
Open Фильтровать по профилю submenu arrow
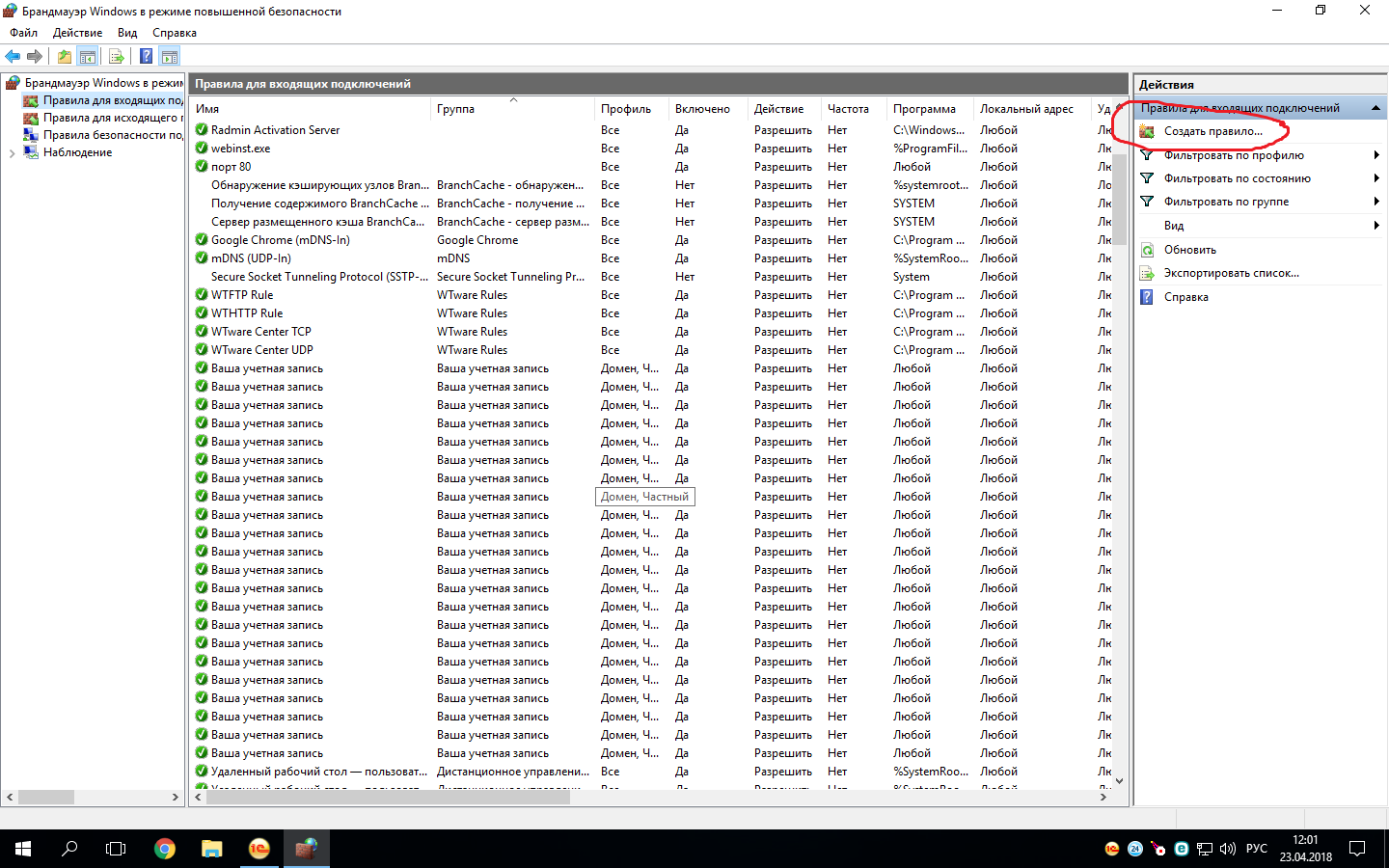[x=1376, y=155]
